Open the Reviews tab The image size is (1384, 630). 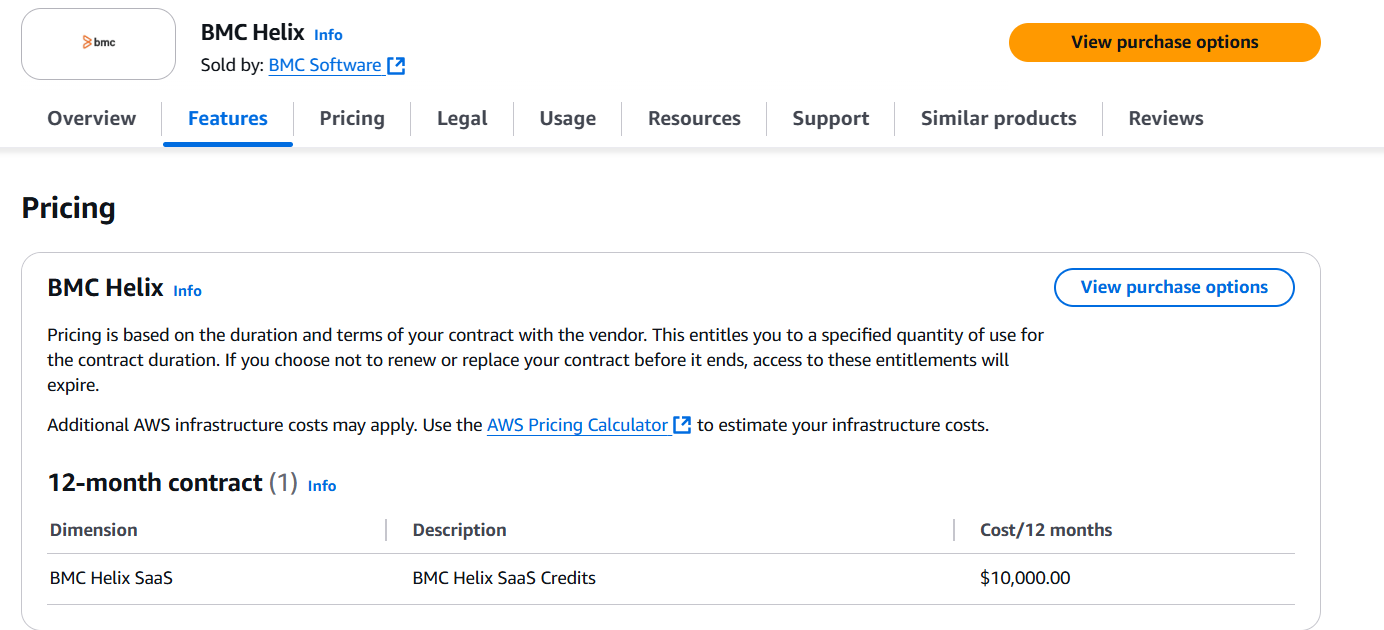(1166, 118)
